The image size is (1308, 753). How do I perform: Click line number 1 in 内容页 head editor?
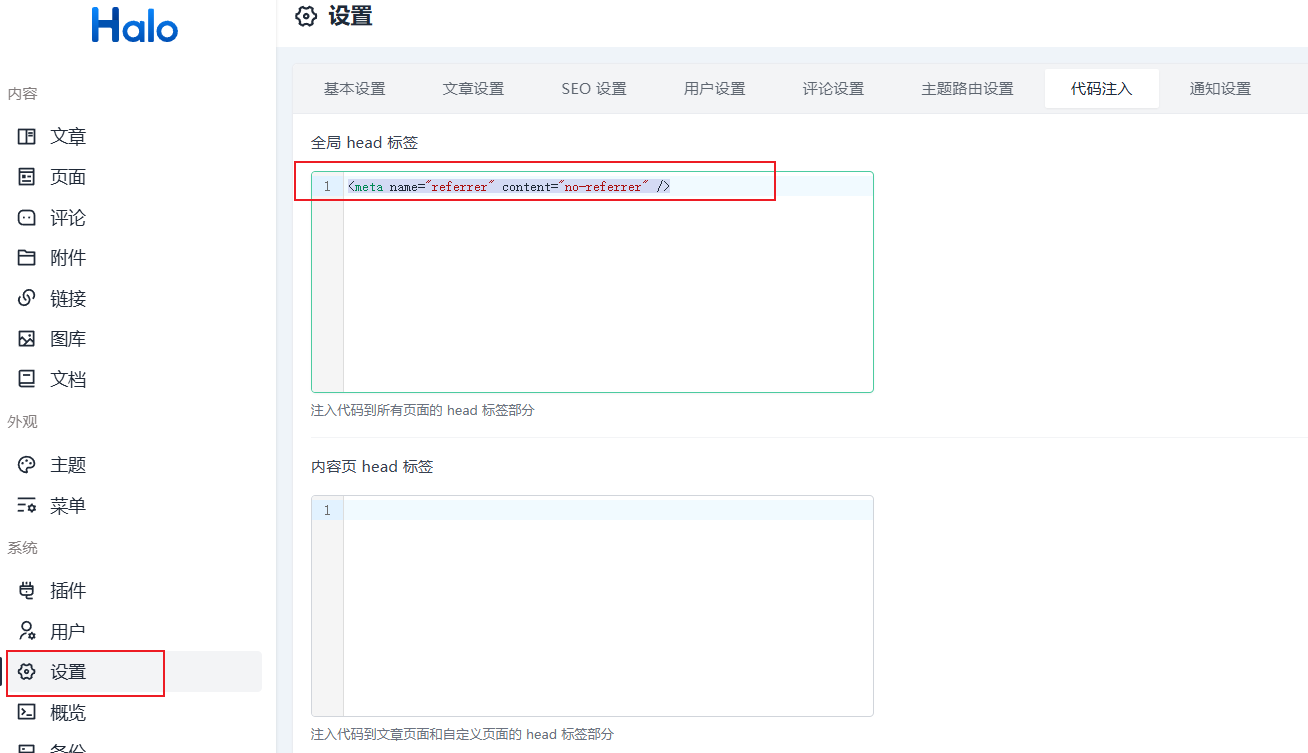pyautogui.click(x=327, y=511)
